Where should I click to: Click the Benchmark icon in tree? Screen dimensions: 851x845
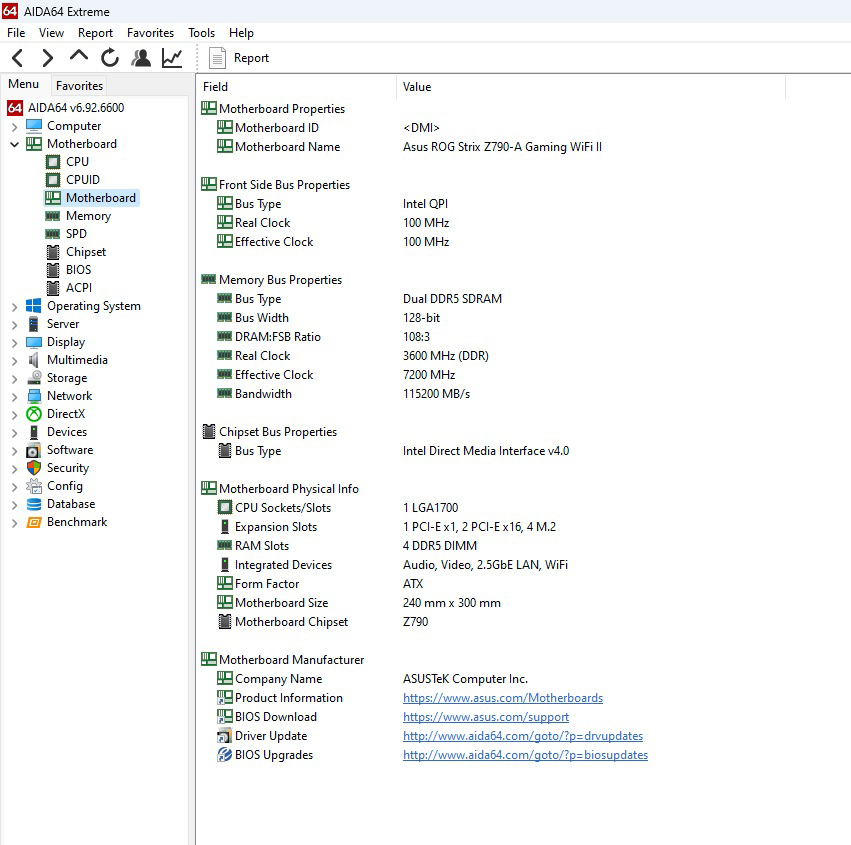tap(34, 522)
